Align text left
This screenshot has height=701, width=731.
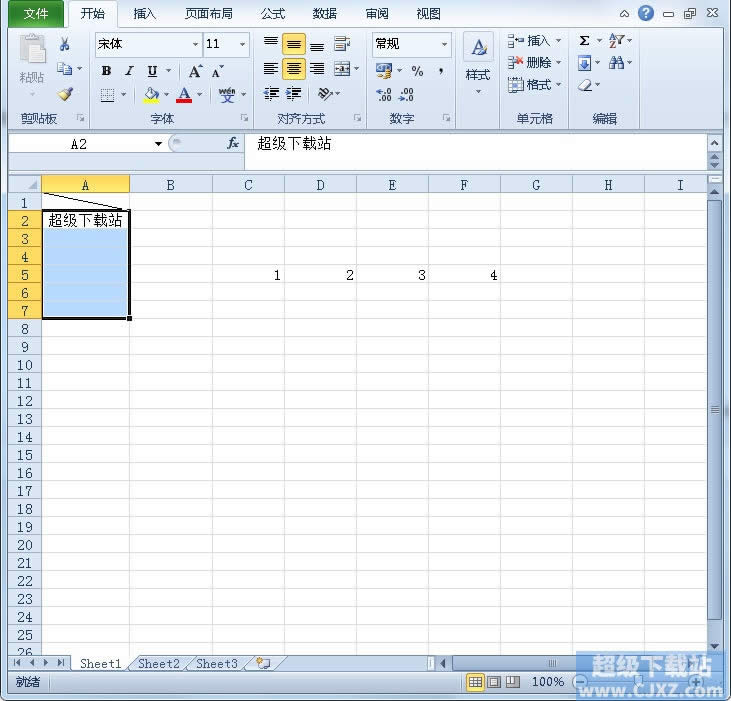[271, 69]
